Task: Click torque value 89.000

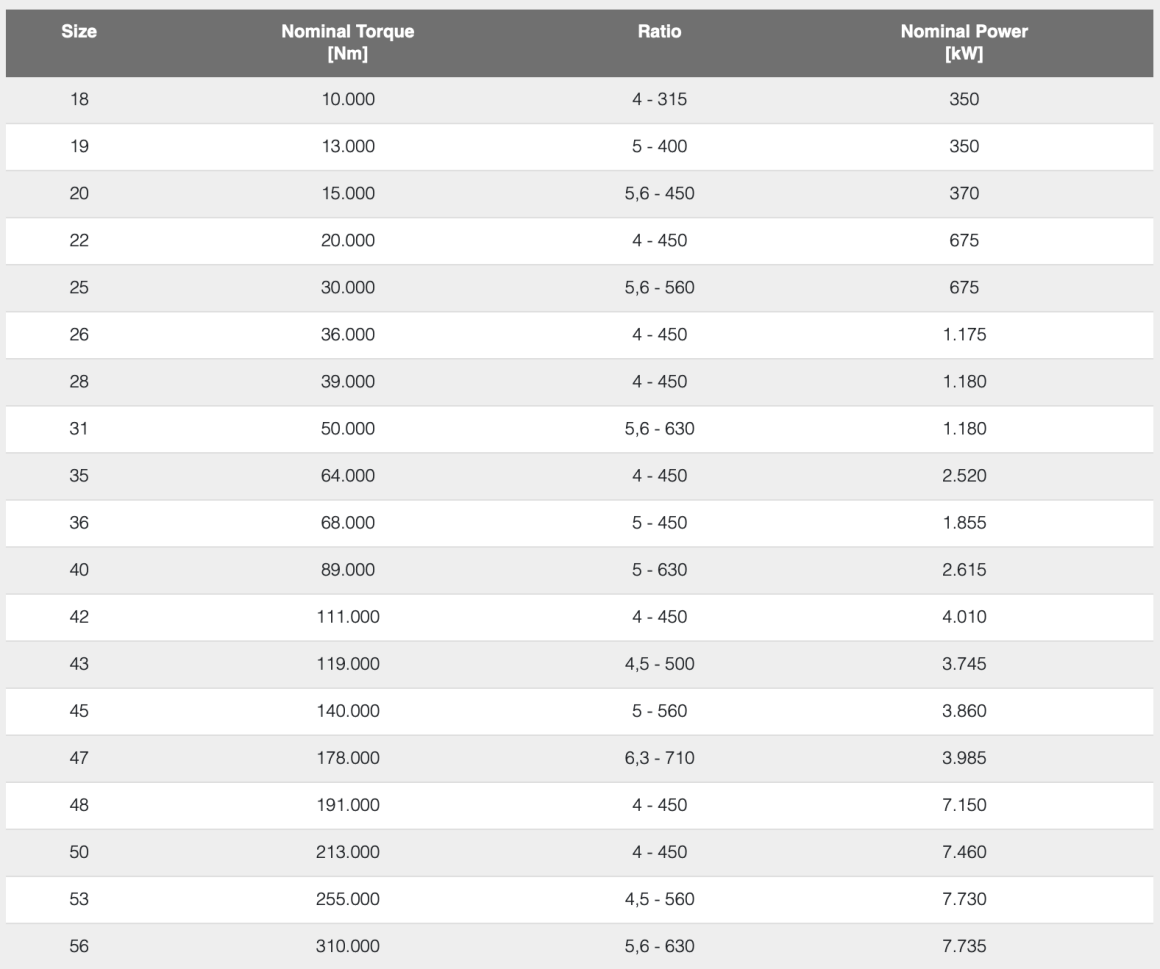Action: (347, 570)
